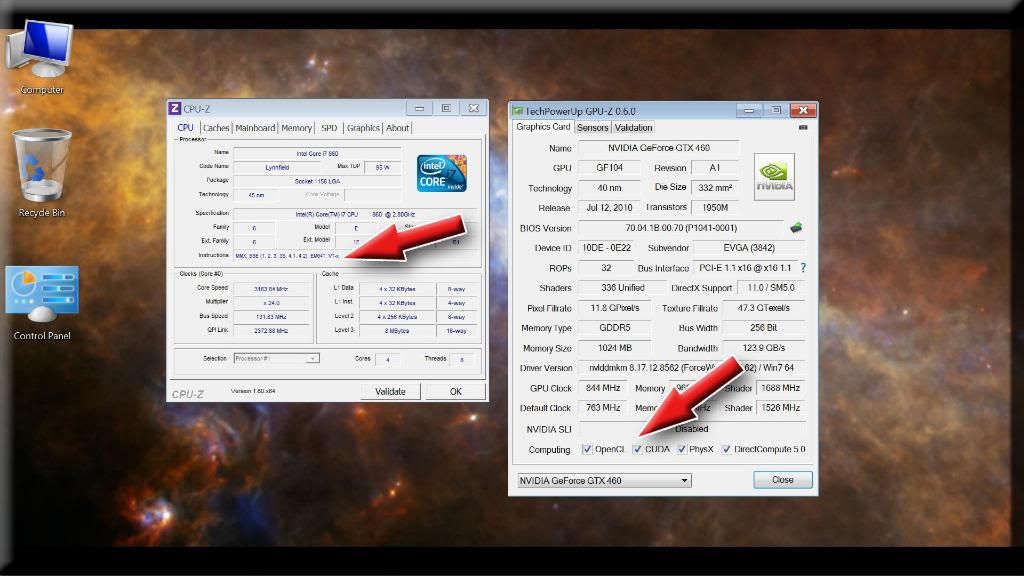Open the About tab in CPU-Z
The height and width of the screenshot is (576, 1024).
[x=397, y=128]
